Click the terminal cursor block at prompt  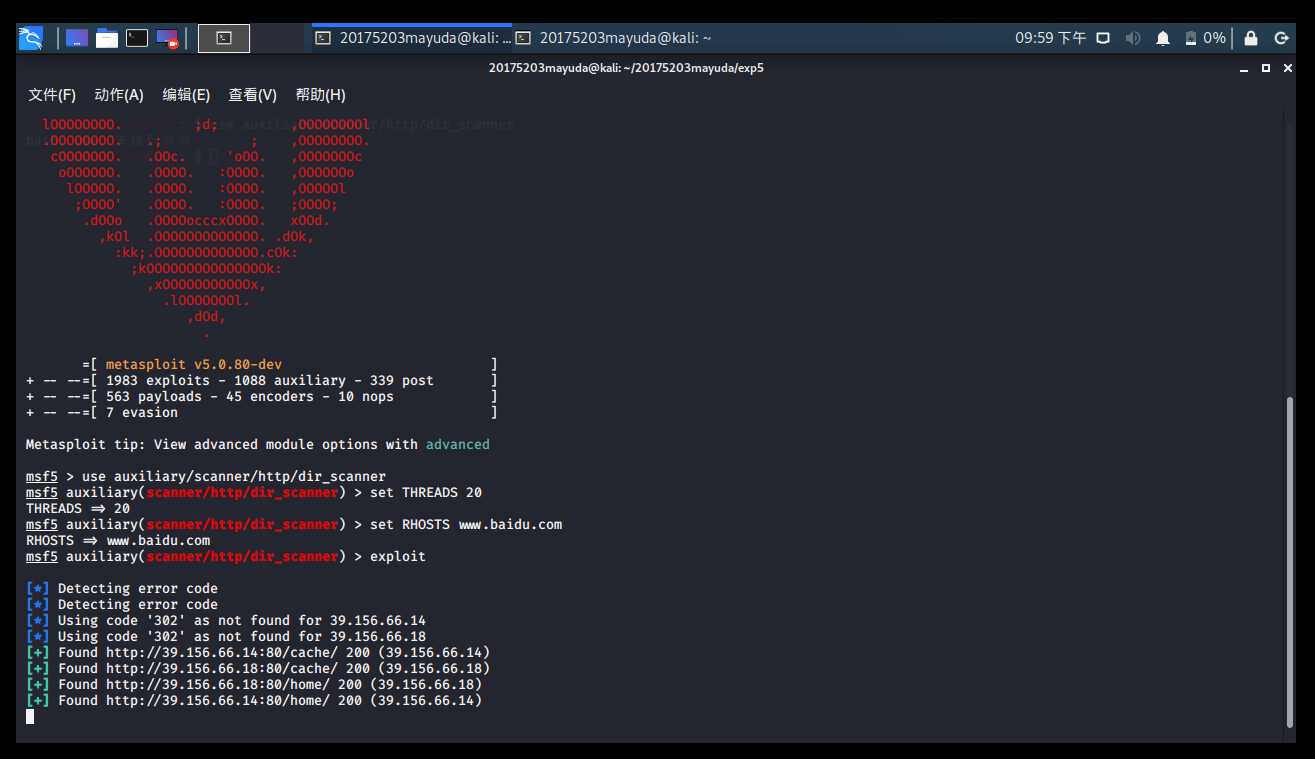click(x=30, y=717)
